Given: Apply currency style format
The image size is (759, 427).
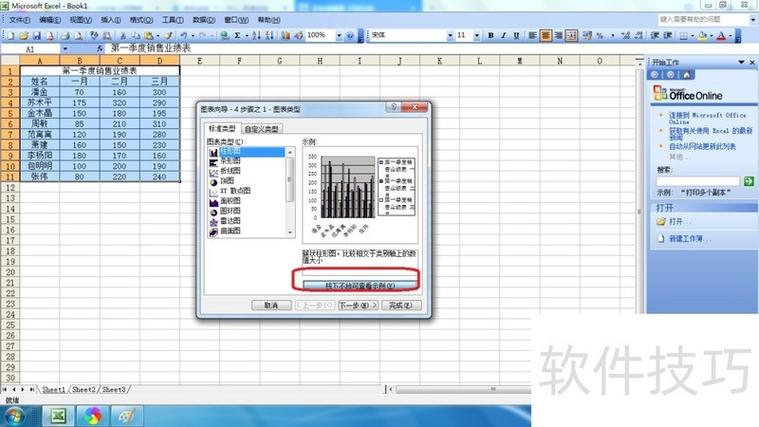Looking at the screenshot, I should pyautogui.click(x=588, y=35).
